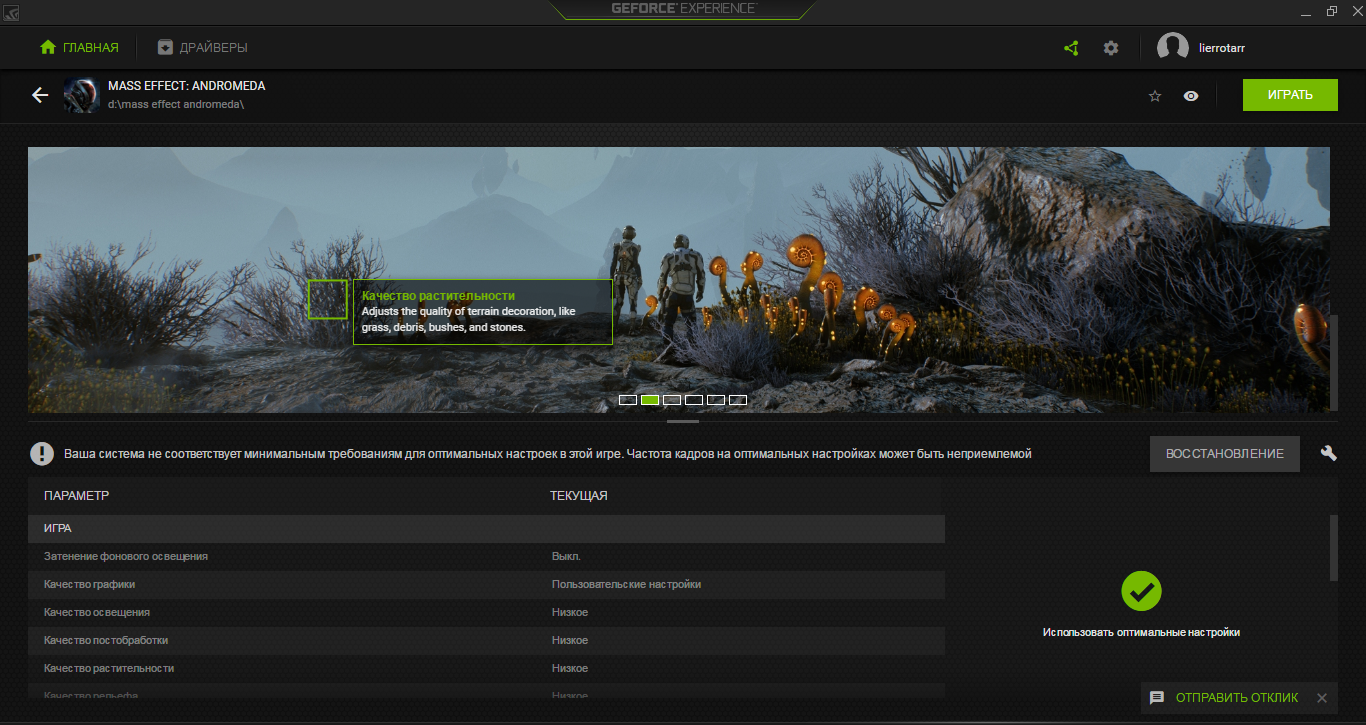Click the tooltip text about terrain decoration
Screen dimensions: 1366x725
469,319
